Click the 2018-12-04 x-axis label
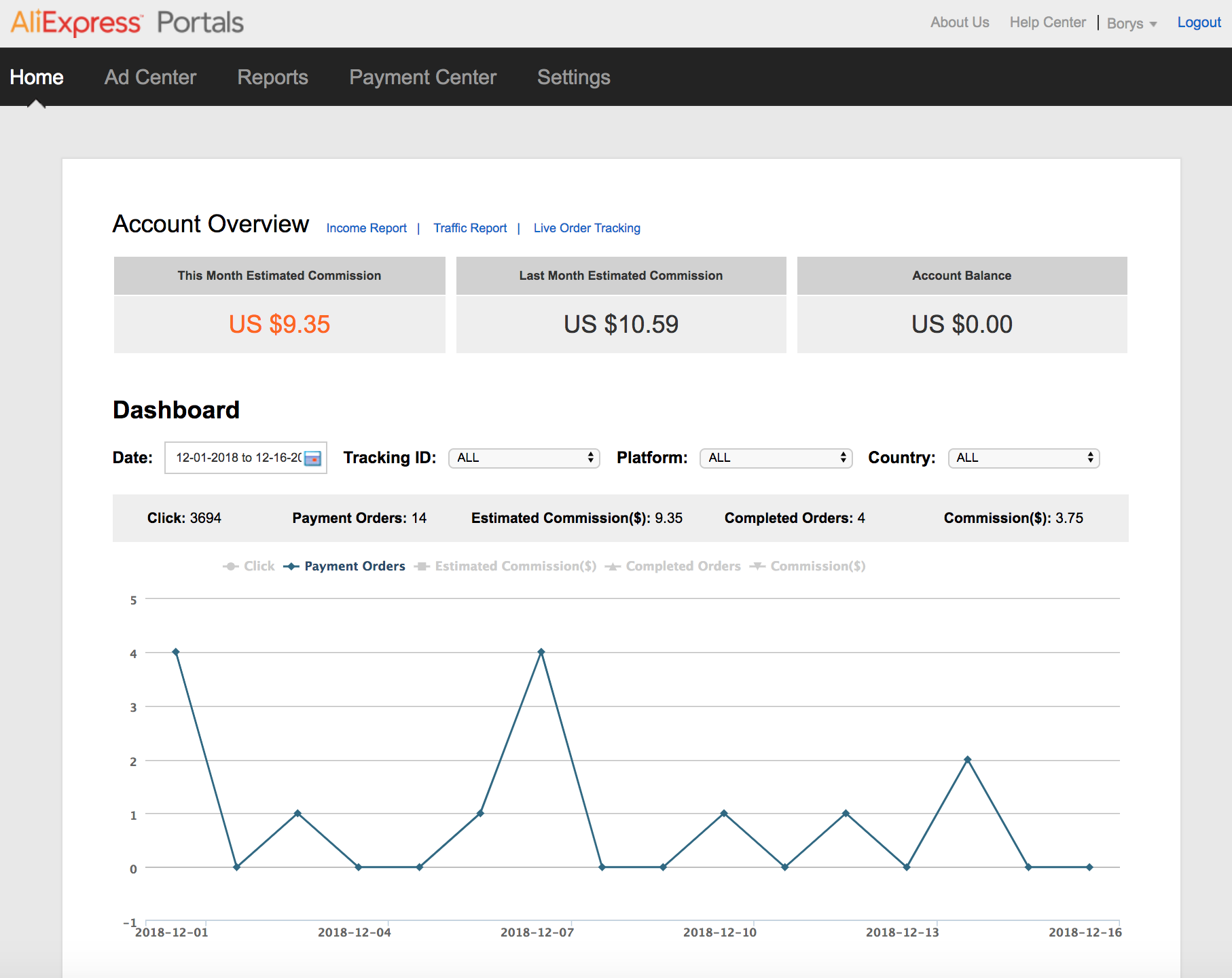The image size is (1232, 978). click(x=355, y=932)
